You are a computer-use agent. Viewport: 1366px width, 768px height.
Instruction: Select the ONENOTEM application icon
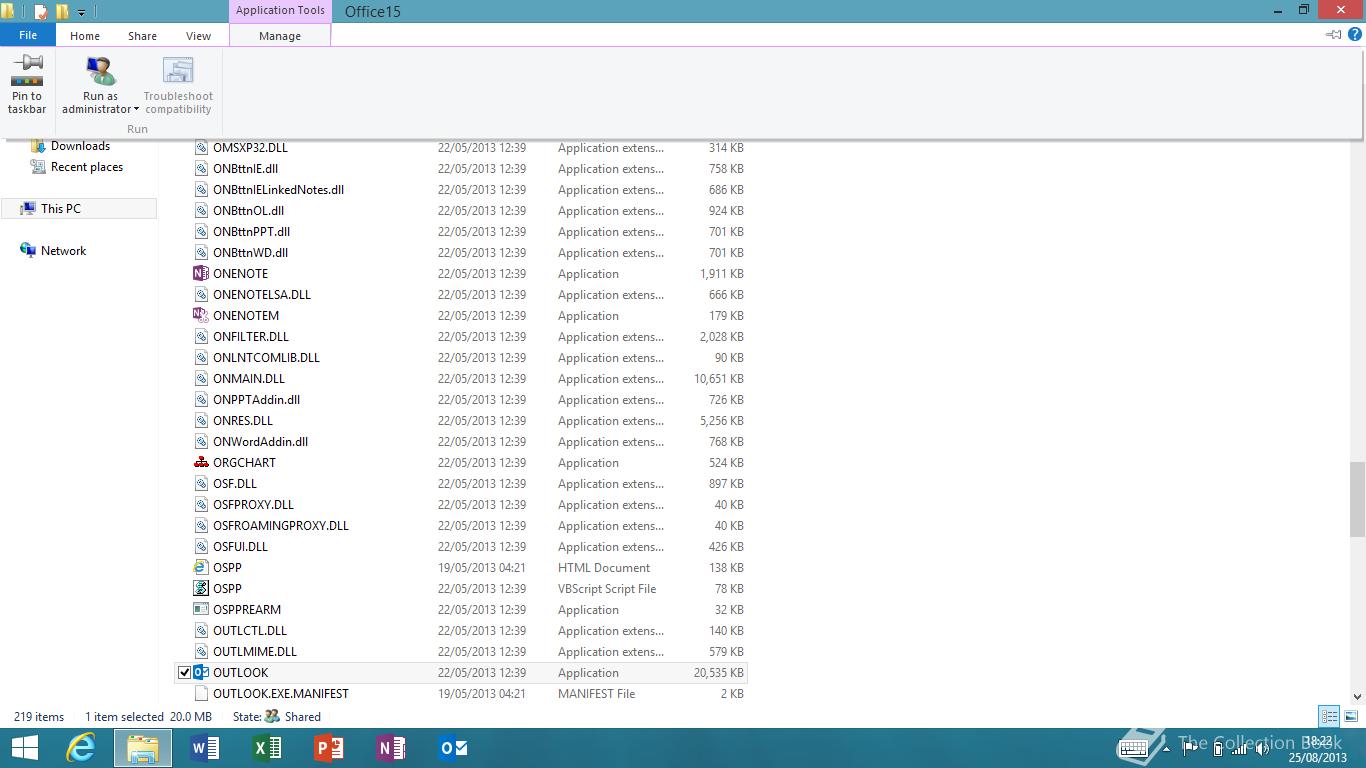coord(200,315)
